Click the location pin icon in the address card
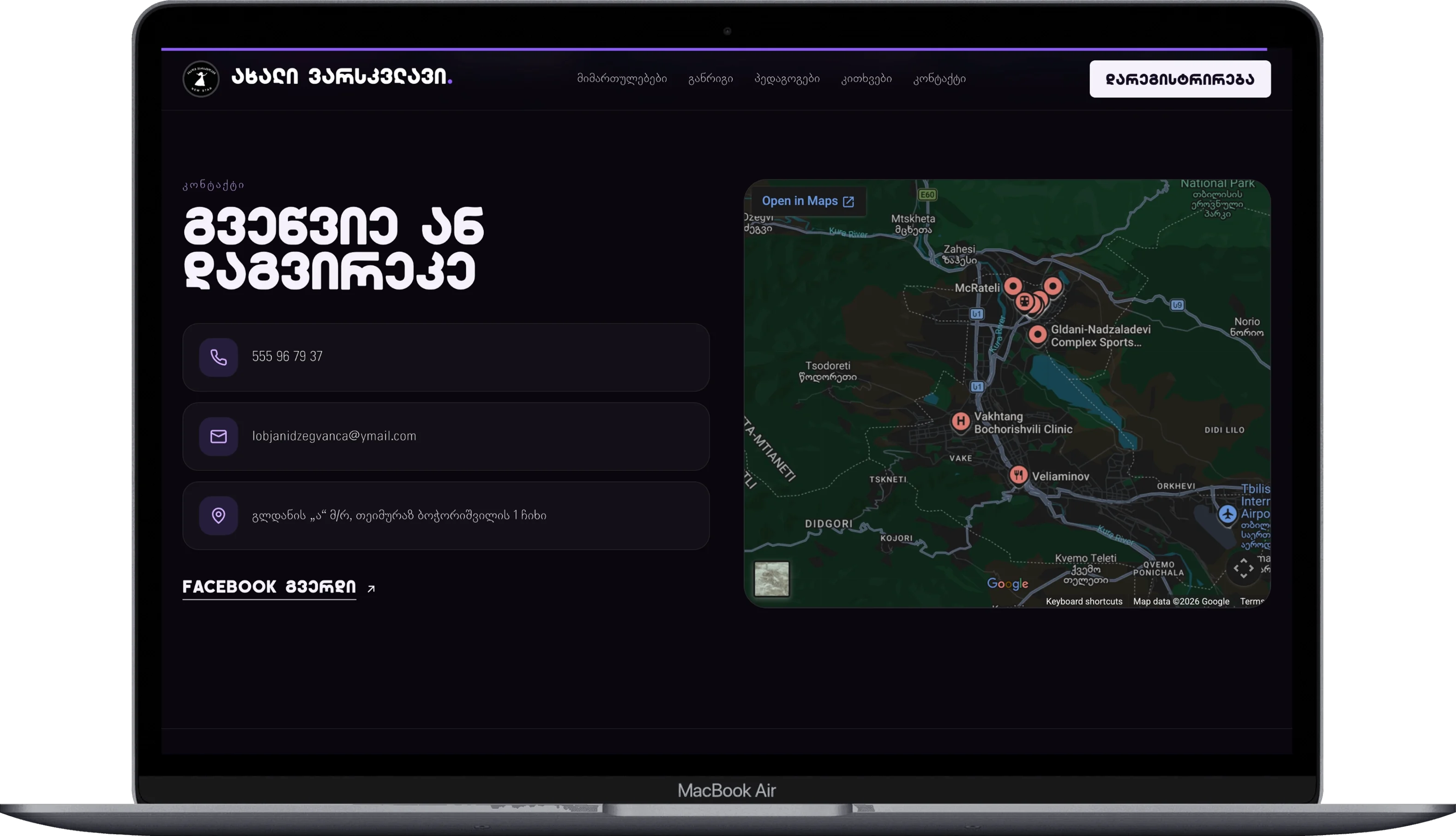The height and width of the screenshot is (836, 1456). pyautogui.click(x=218, y=516)
